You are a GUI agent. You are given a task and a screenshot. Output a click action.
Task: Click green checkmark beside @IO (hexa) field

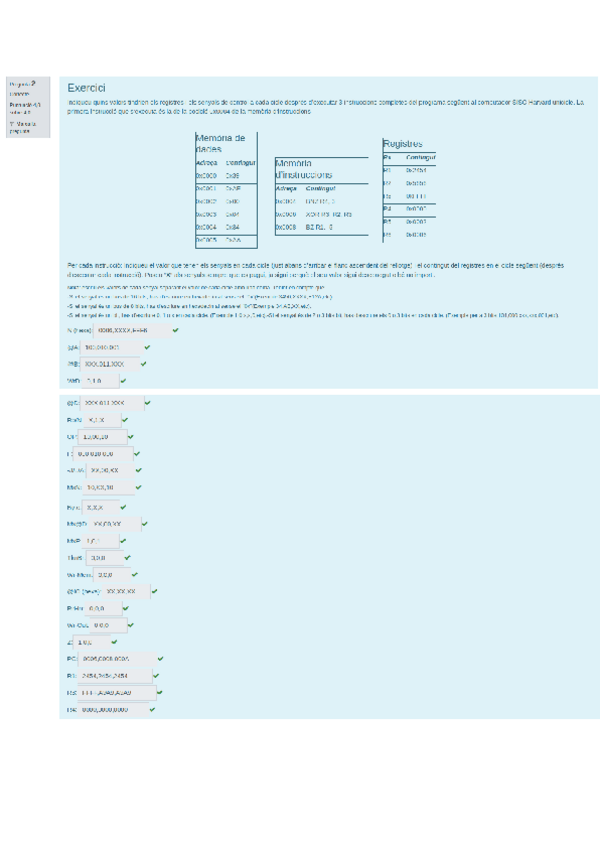click(x=154, y=591)
